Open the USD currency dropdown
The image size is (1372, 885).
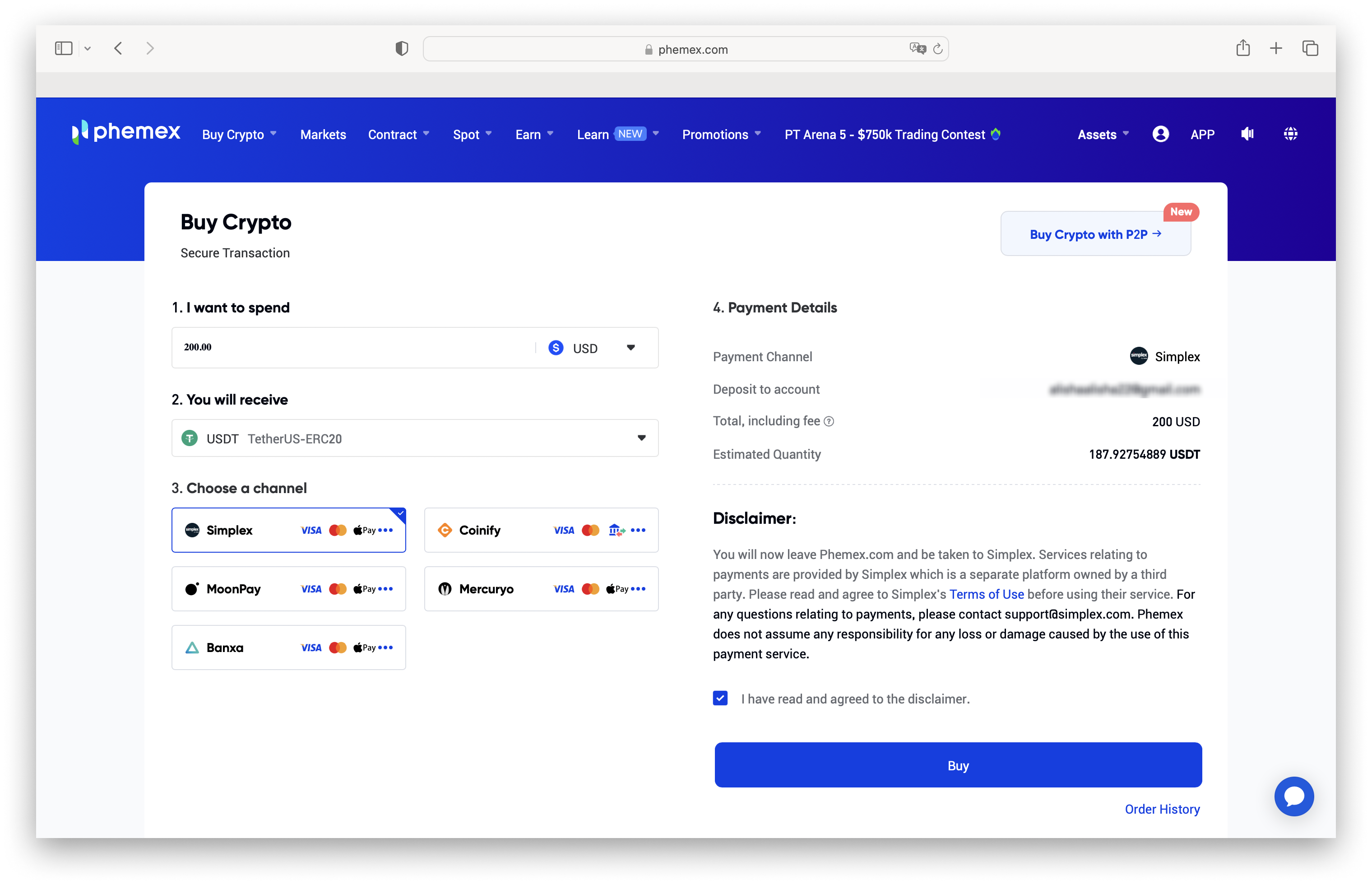tap(592, 348)
